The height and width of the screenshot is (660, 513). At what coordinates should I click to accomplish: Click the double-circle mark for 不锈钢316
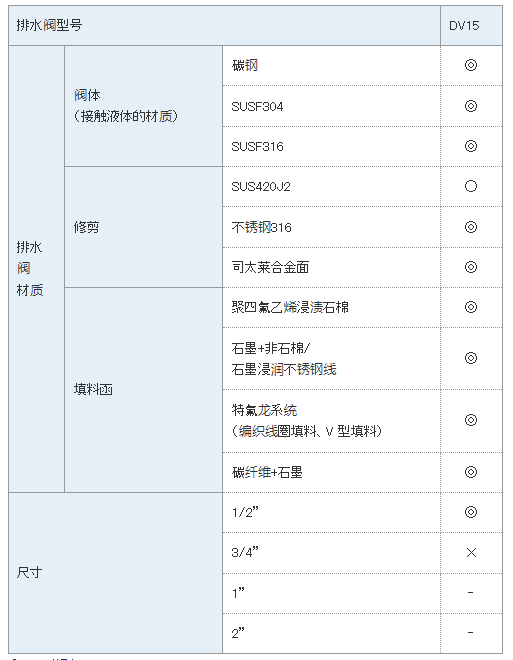(470, 227)
